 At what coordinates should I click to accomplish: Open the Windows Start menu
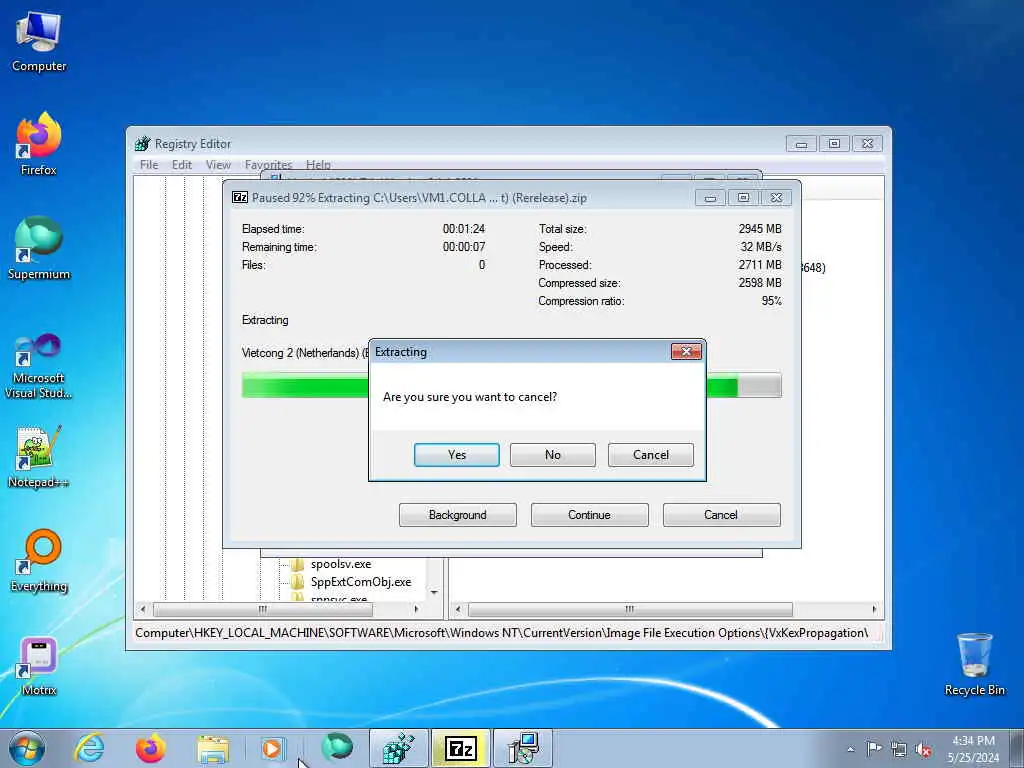pos(27,748)
